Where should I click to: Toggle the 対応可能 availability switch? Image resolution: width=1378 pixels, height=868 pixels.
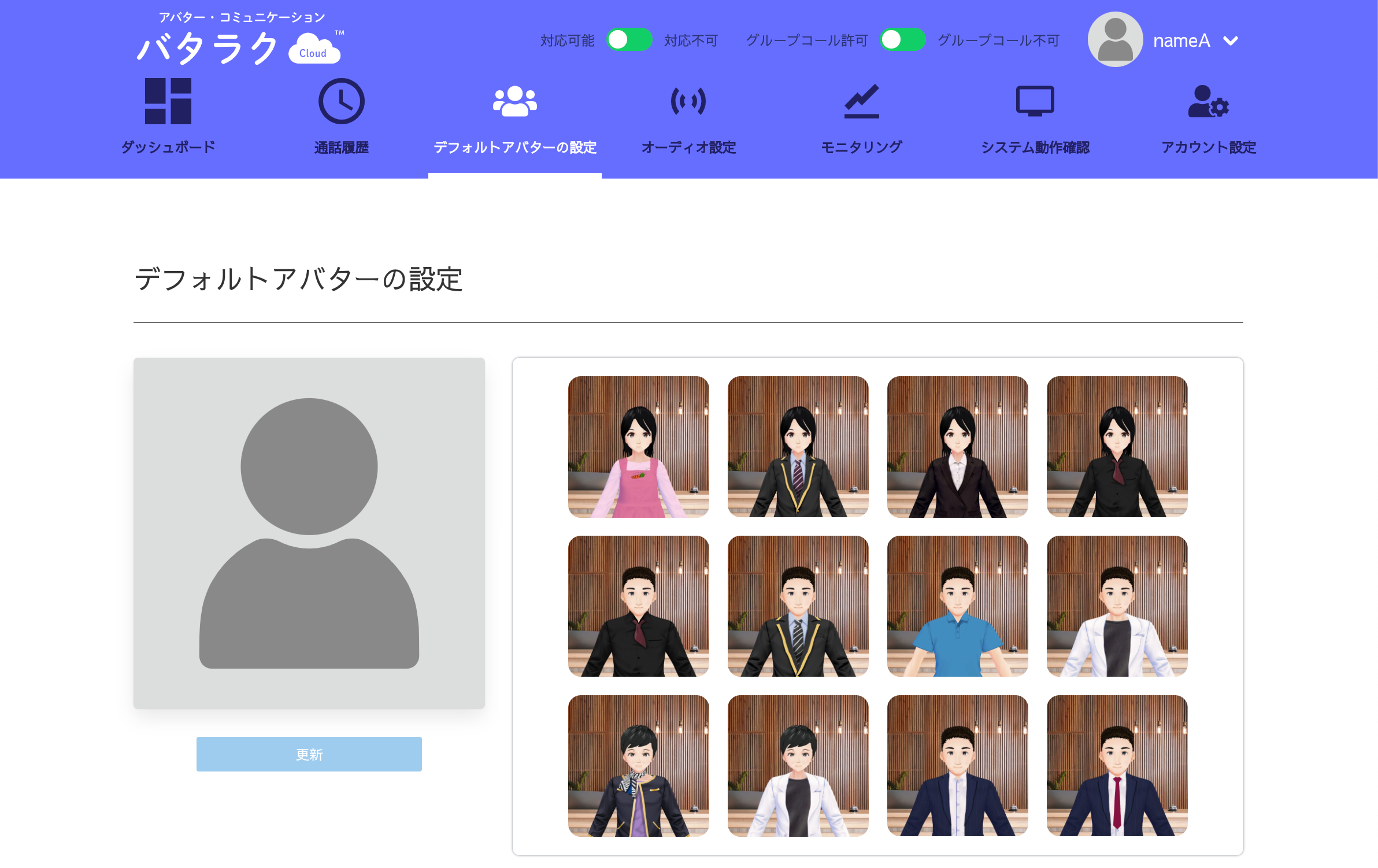pyautogui.click(x=629, y=40)
